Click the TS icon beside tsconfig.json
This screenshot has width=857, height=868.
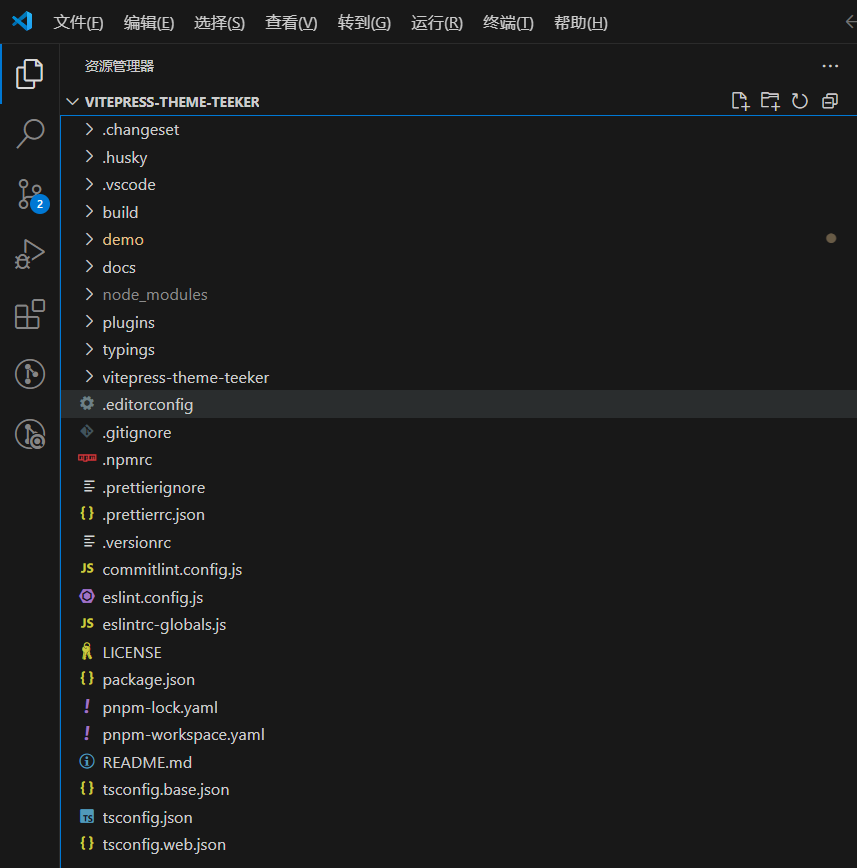(87, 817)
